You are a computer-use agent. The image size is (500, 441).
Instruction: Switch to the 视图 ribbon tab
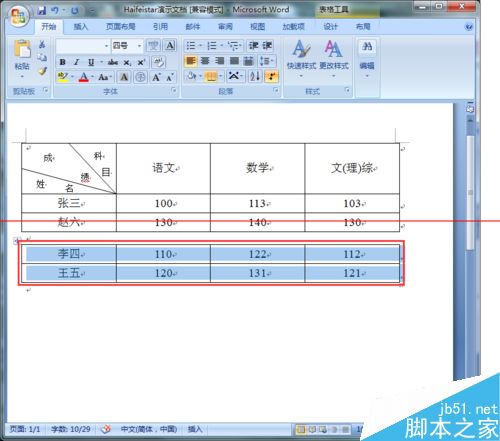pyautogui.click(x=257, y=27)
